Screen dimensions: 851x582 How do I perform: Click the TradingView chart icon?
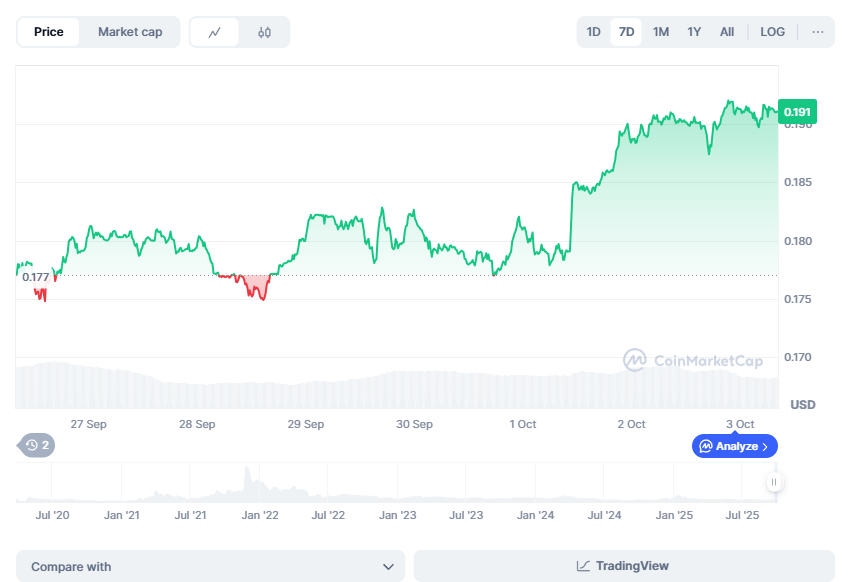pos(584,566)
